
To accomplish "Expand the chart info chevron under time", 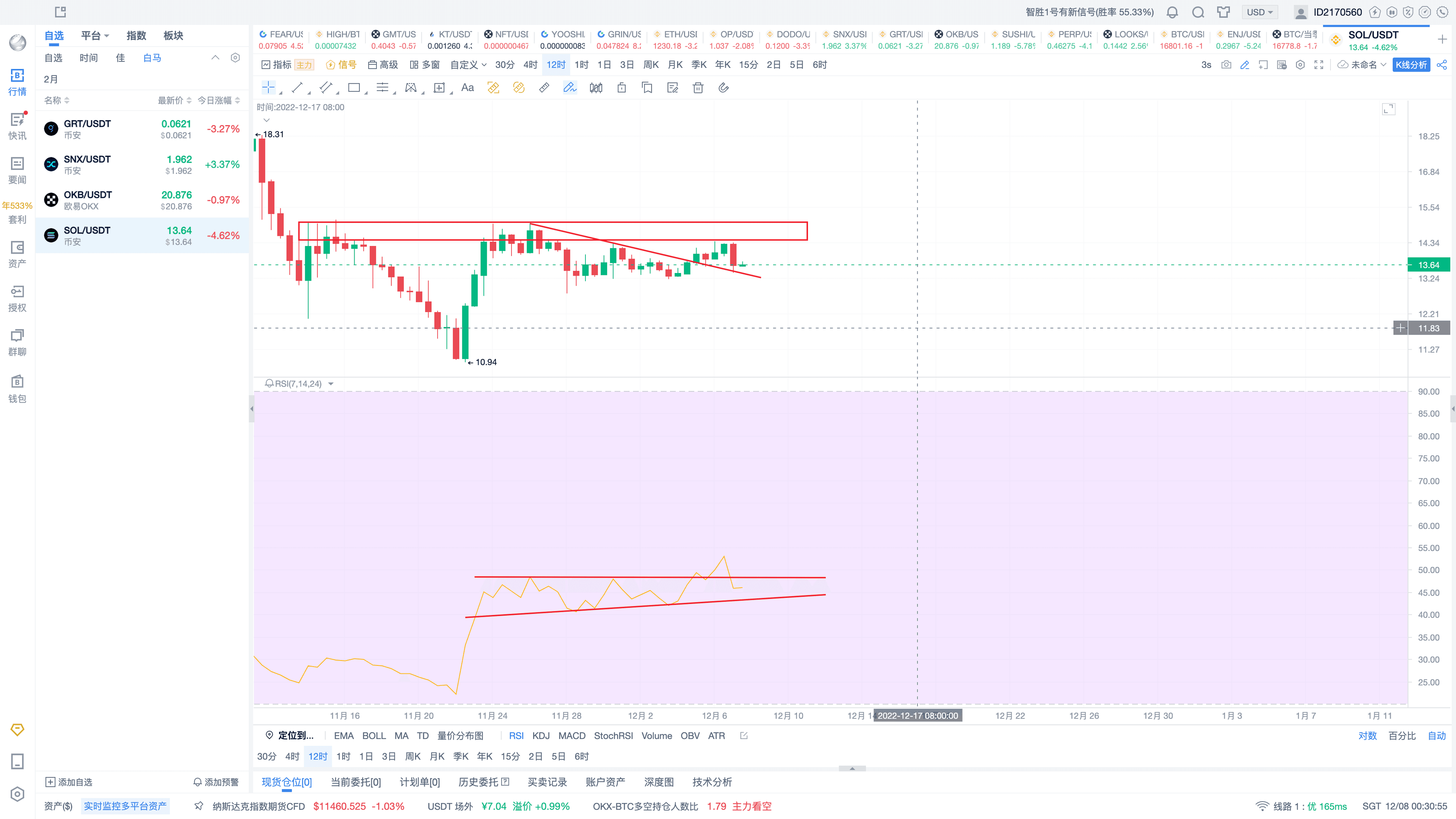I will tap(267, 120).
